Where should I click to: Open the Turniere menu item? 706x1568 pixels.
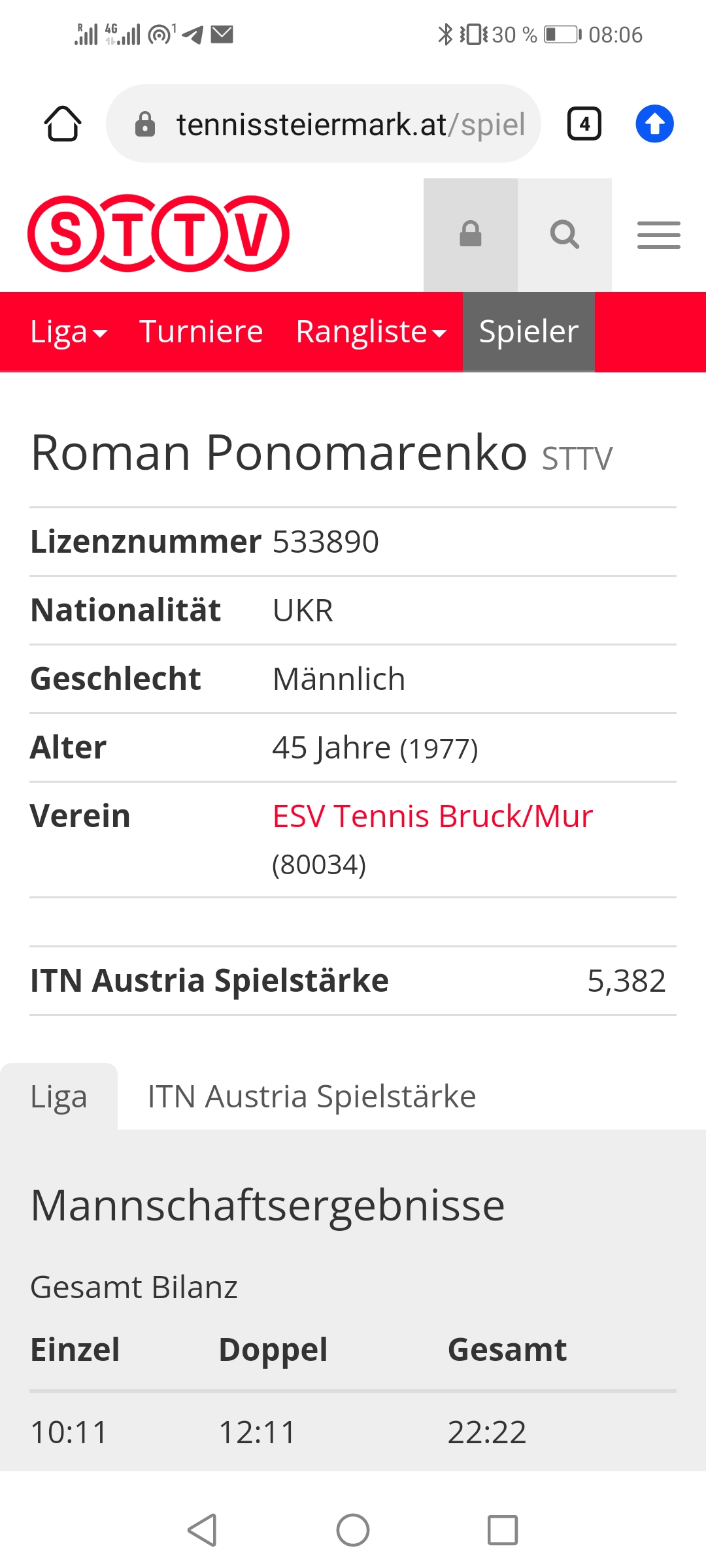(201, 332)
